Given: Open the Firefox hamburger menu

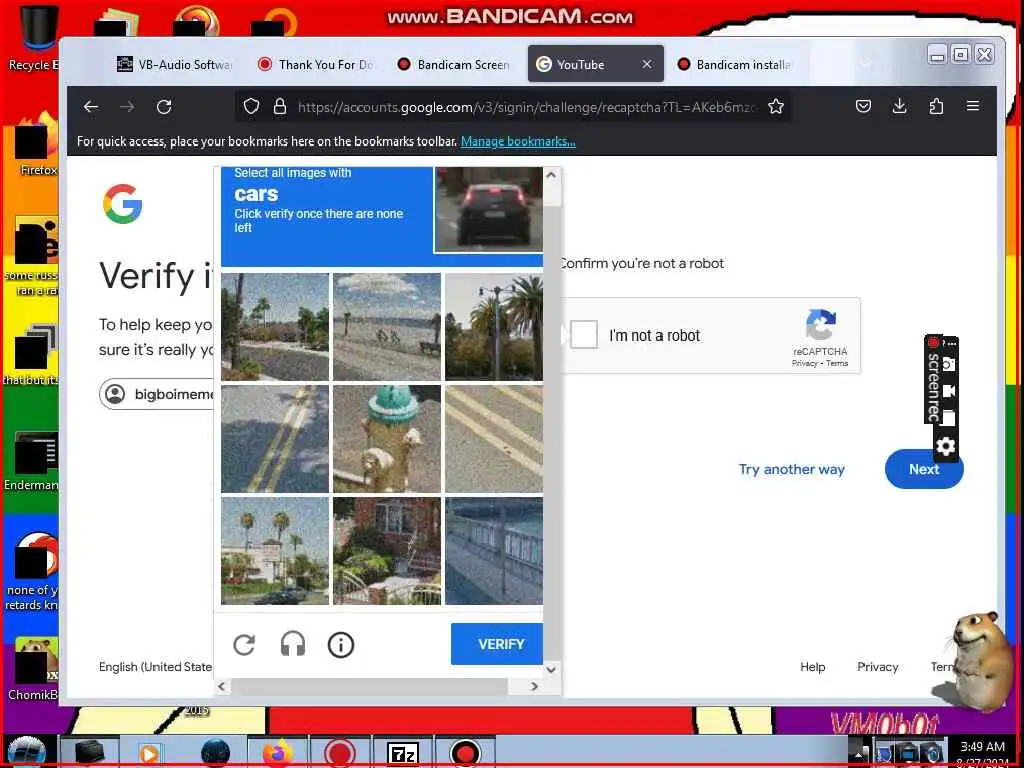Looking at the screenshot, I should 973,106.
